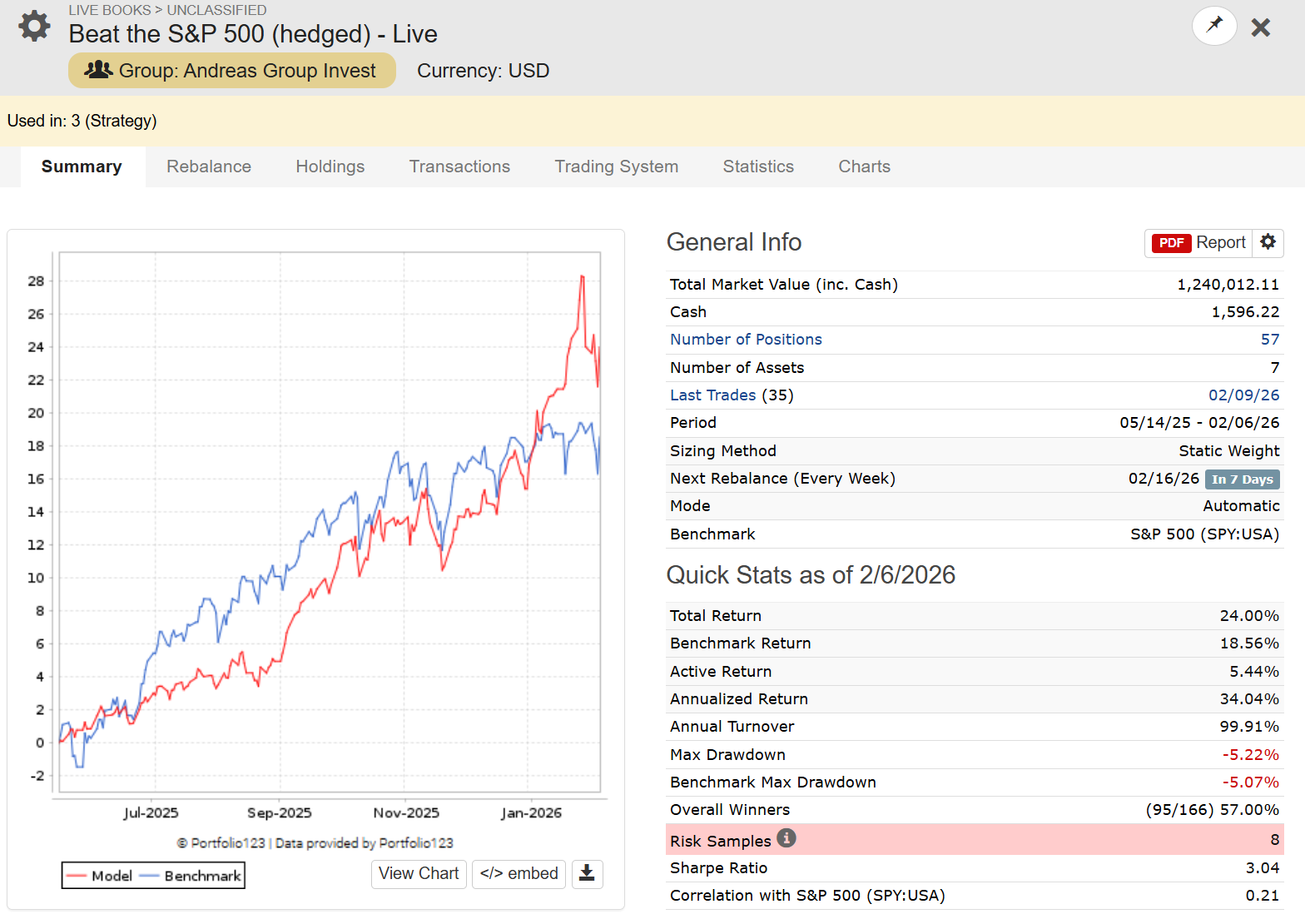Open the Last Trades link

(x=712, y=395)
